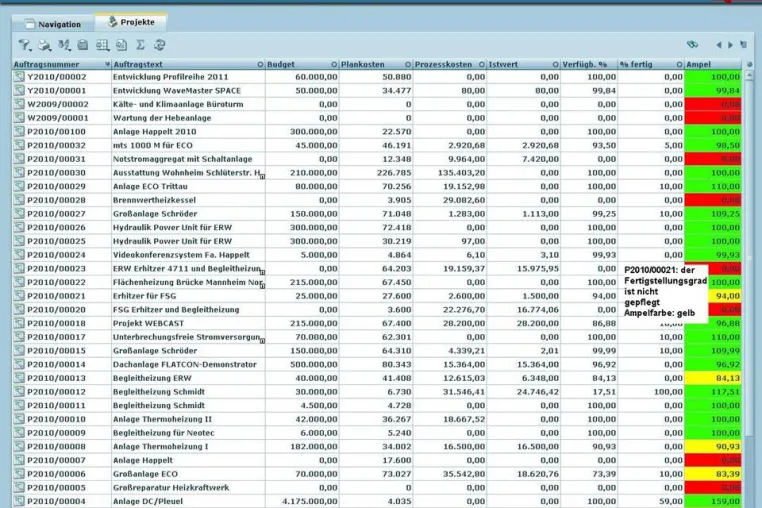
Task: Switch to the Navigation tab
Action: (53, 24)
